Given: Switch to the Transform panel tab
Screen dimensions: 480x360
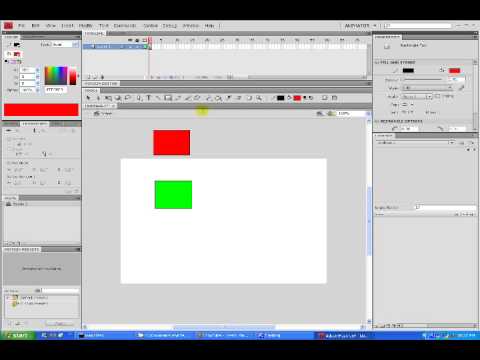Looking at the screenshot, I should pyautogui.click(x=35, y=124).
